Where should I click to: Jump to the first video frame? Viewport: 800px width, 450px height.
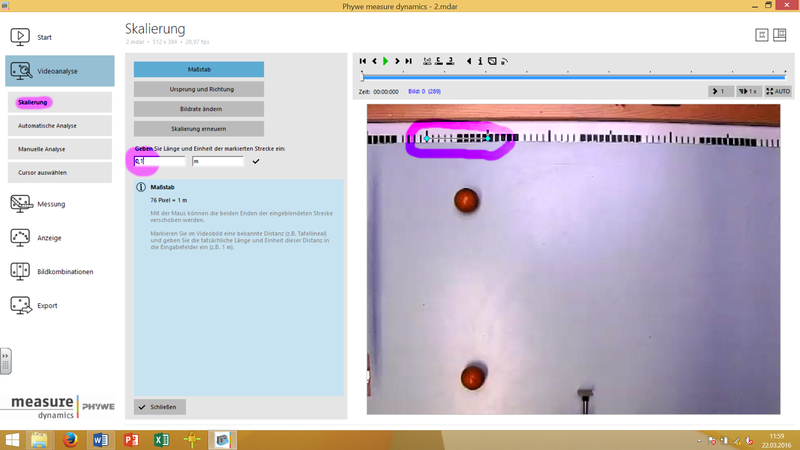[363, 61]
